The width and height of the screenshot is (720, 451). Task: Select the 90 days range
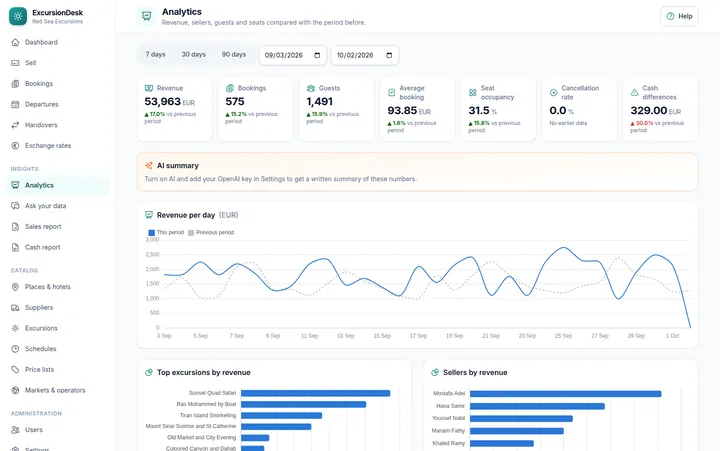pyautogui.click(x=234, y=54)
